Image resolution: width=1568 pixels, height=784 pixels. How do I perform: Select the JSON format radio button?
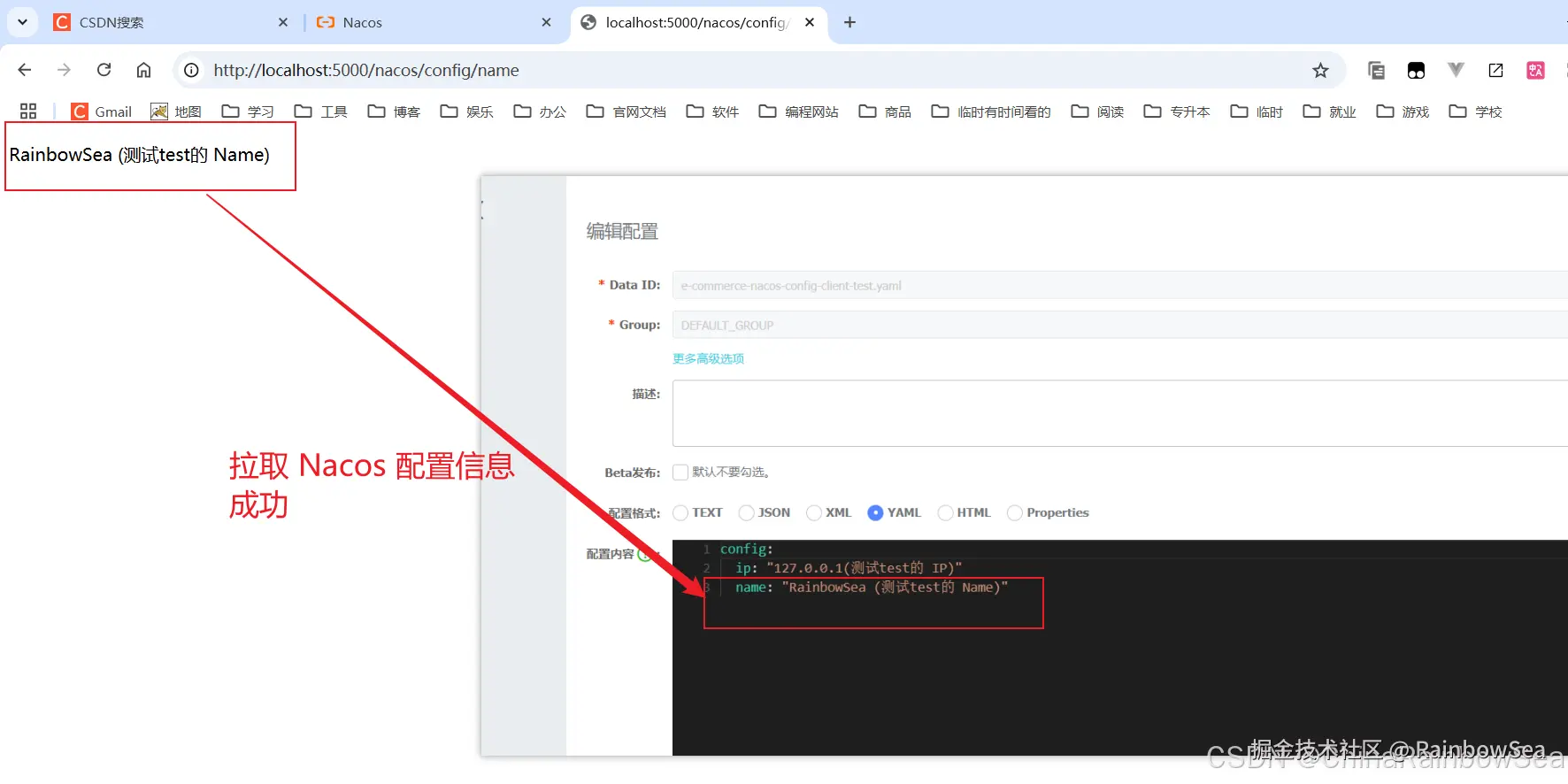tap(746, 512)
